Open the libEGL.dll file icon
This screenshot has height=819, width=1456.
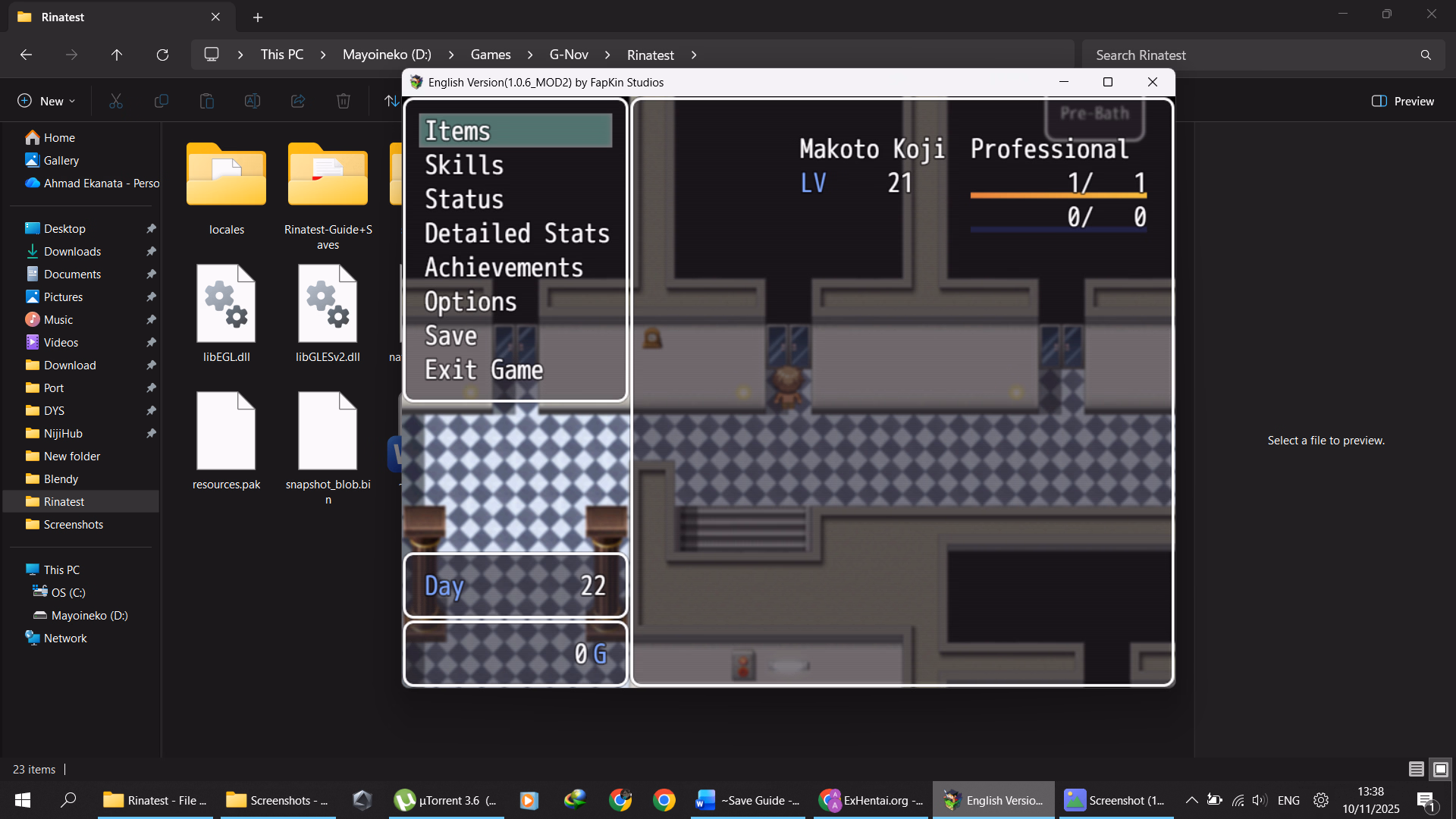pos(226,303)
